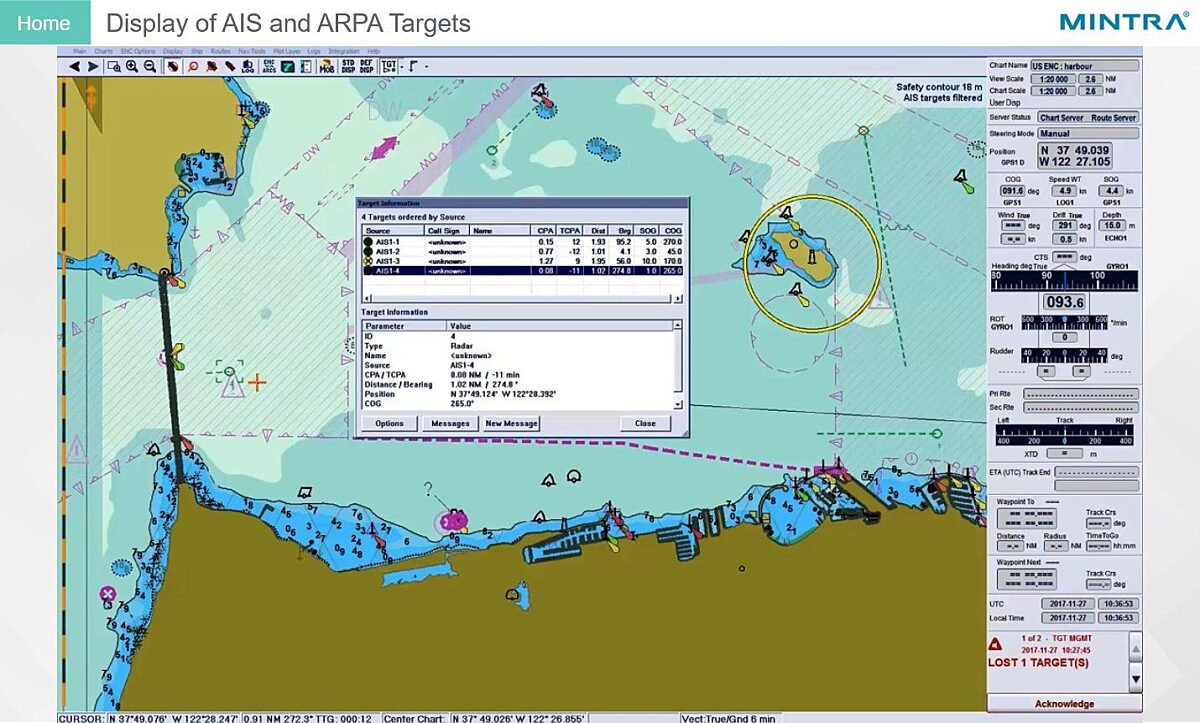1200x723 pixels.
Task: Click New Message button
Action: click(x=511, y=423)
